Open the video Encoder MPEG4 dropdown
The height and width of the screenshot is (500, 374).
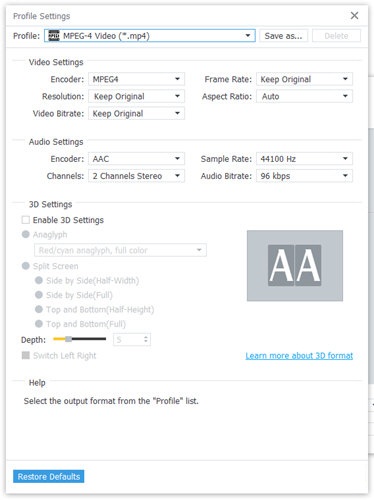136,79
